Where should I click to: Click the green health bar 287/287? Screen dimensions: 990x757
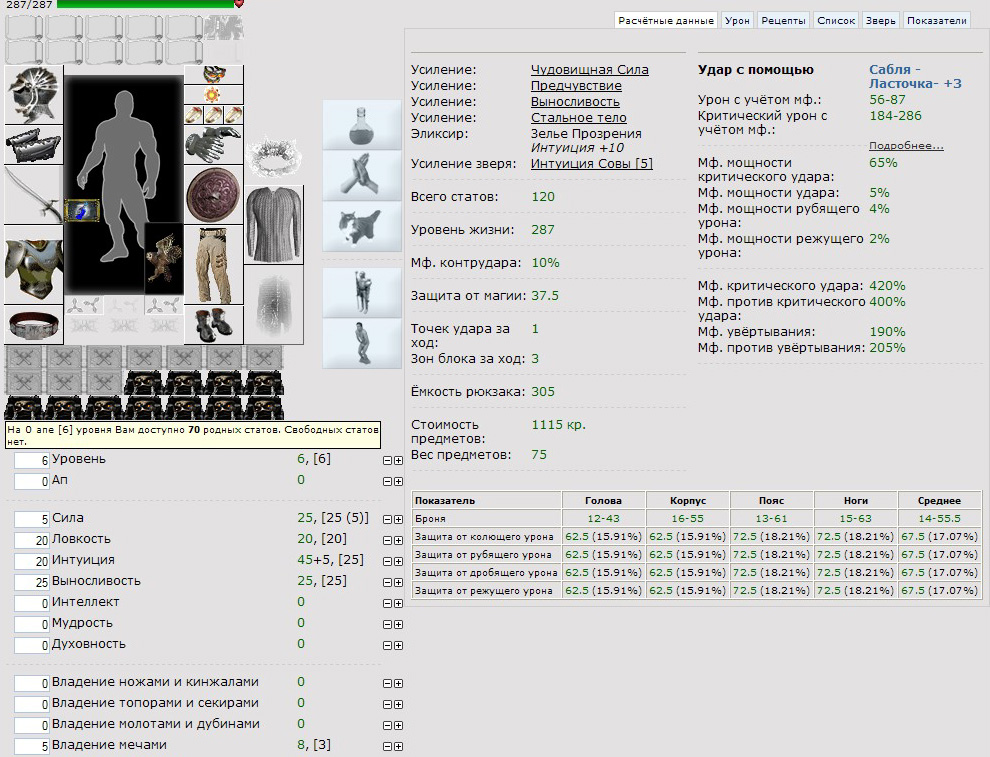point(145,4)
